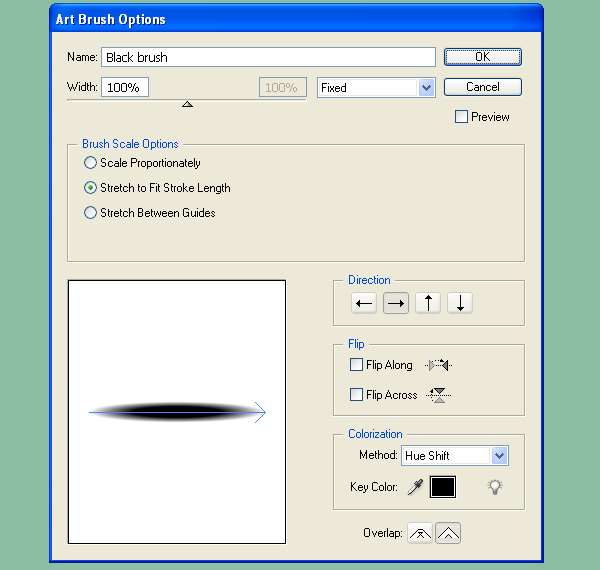Select the right arrow direction button

point(396,303)
